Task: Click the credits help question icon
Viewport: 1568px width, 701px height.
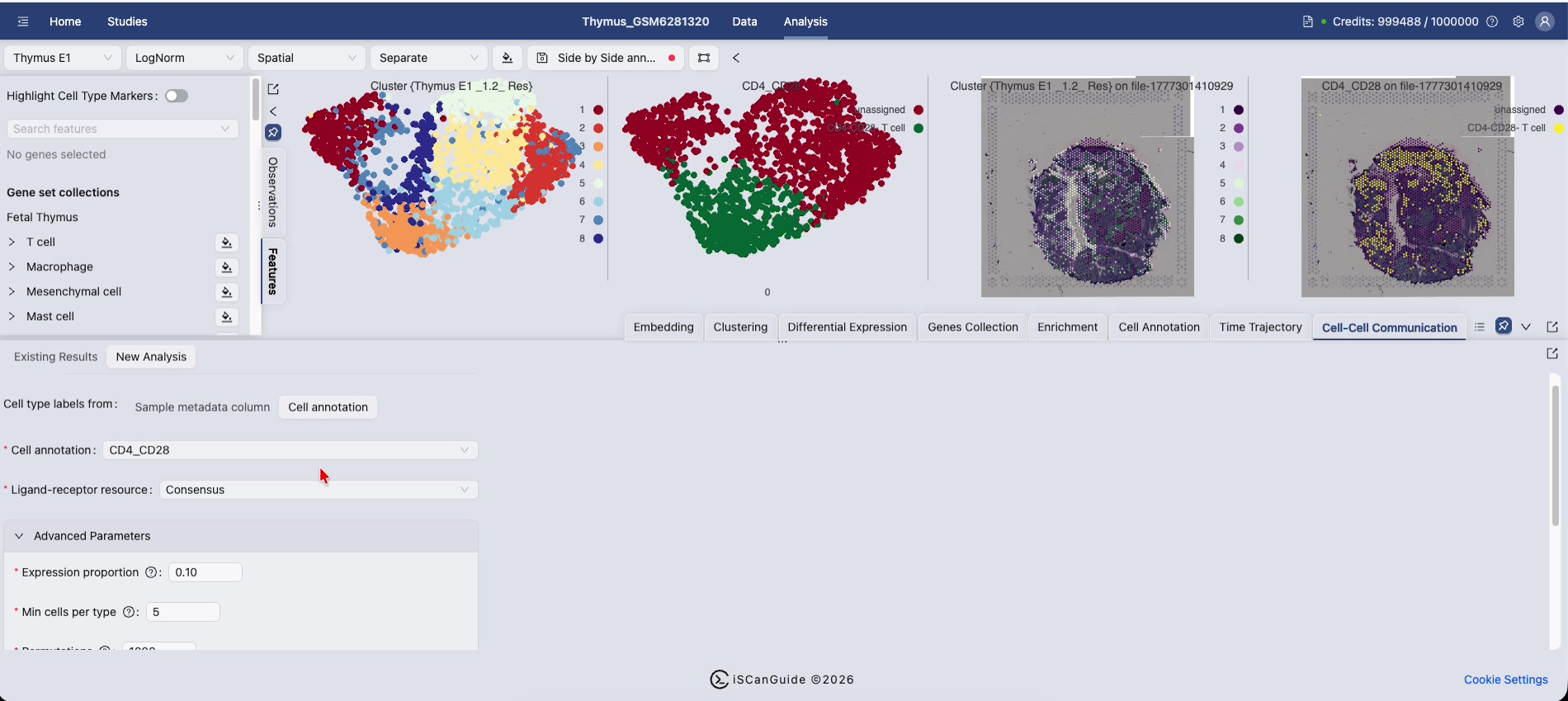Action: click(1492, 21)
